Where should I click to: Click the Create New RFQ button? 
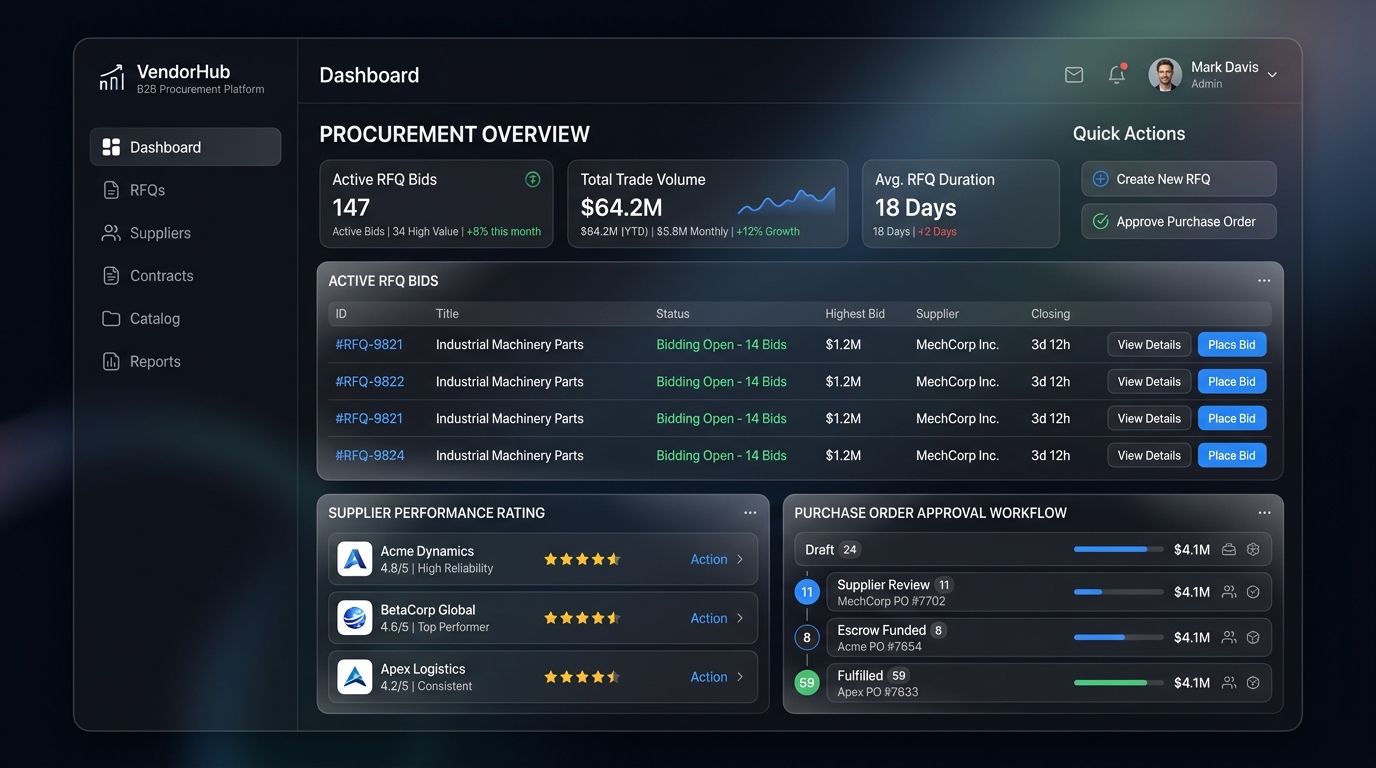1179,179
